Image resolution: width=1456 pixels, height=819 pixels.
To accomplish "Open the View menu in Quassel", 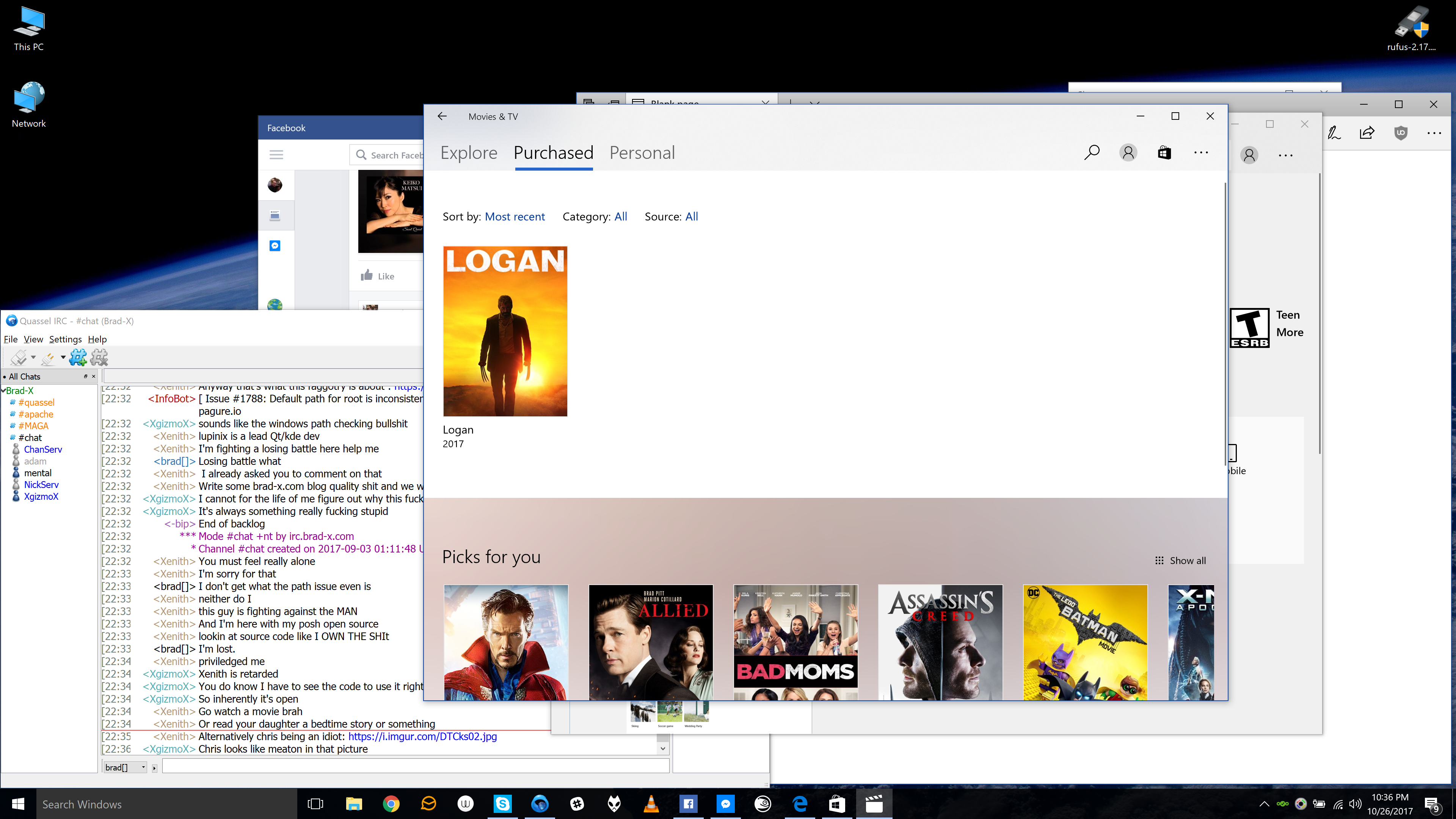I will coord(33,339).
